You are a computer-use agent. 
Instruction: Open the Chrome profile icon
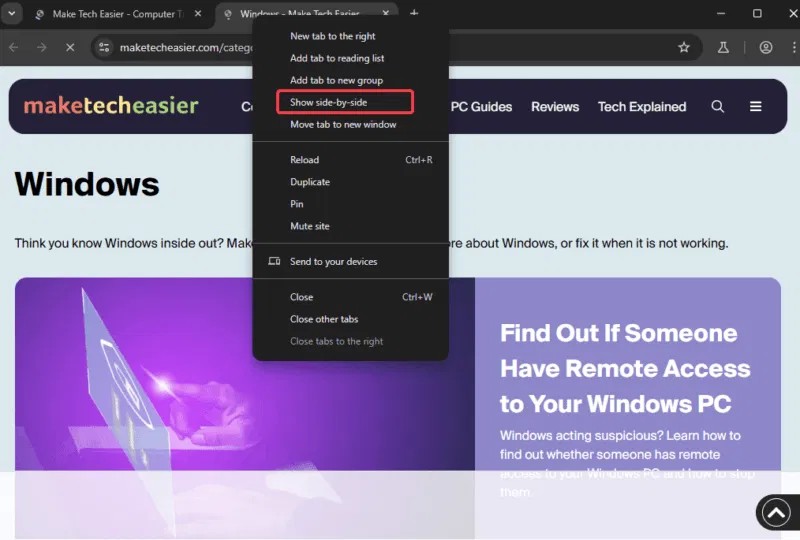click(x=766, y=47)
